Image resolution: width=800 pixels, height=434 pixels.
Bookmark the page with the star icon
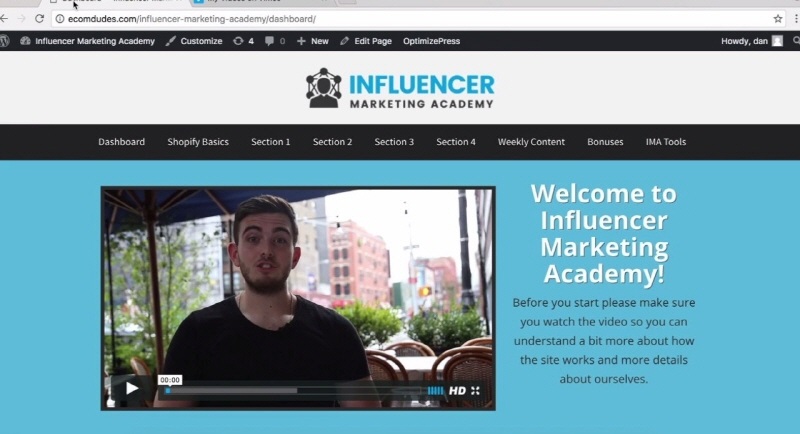tap(778, 19)
